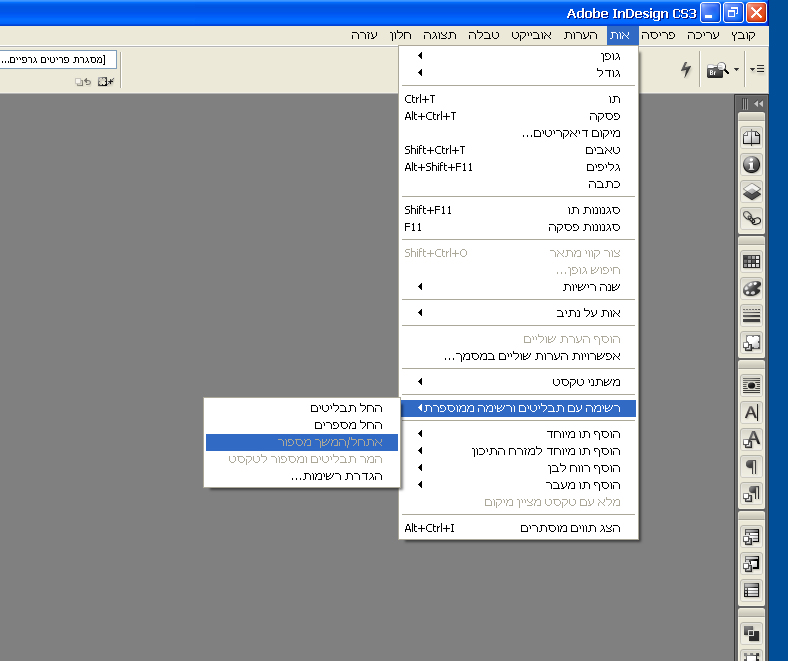Launch Adobe Bridge from Br icon
788x661 pixels.
pos(718,70)
